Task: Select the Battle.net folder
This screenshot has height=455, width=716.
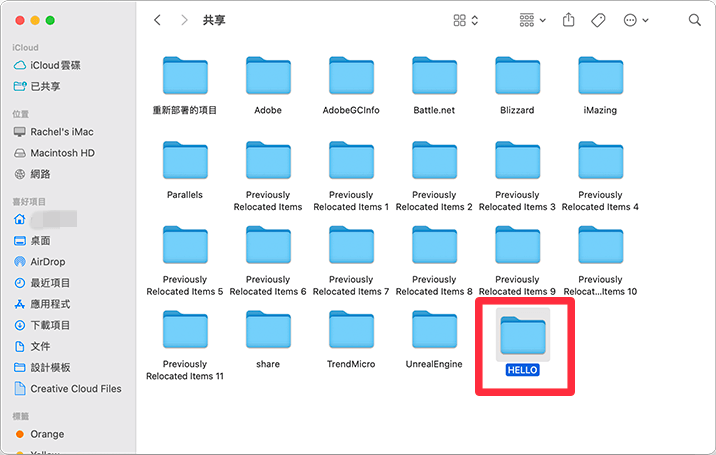Action: pyautogui.click(x=434, y=76)
